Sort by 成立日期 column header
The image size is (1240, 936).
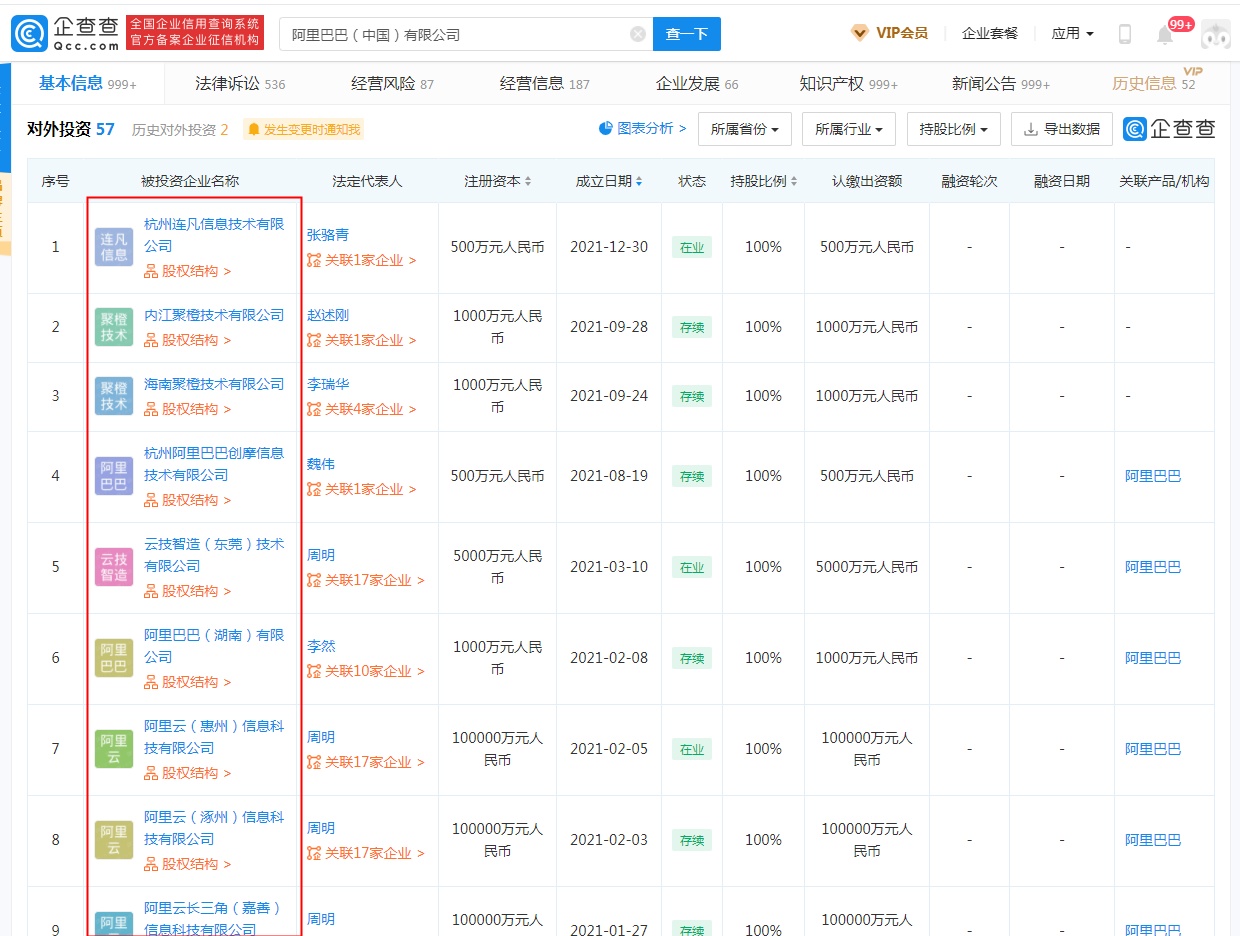point(609,181)
